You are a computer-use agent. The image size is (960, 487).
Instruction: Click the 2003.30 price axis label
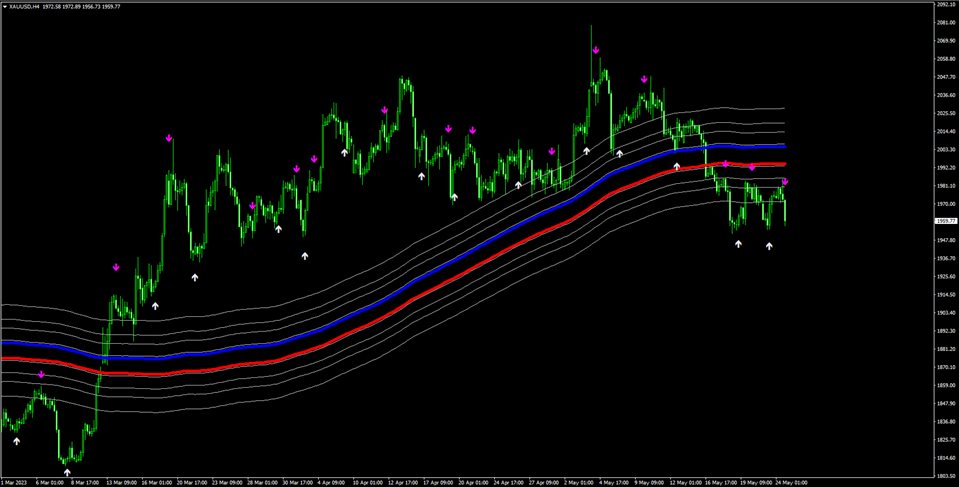click(x=947, y=149)
